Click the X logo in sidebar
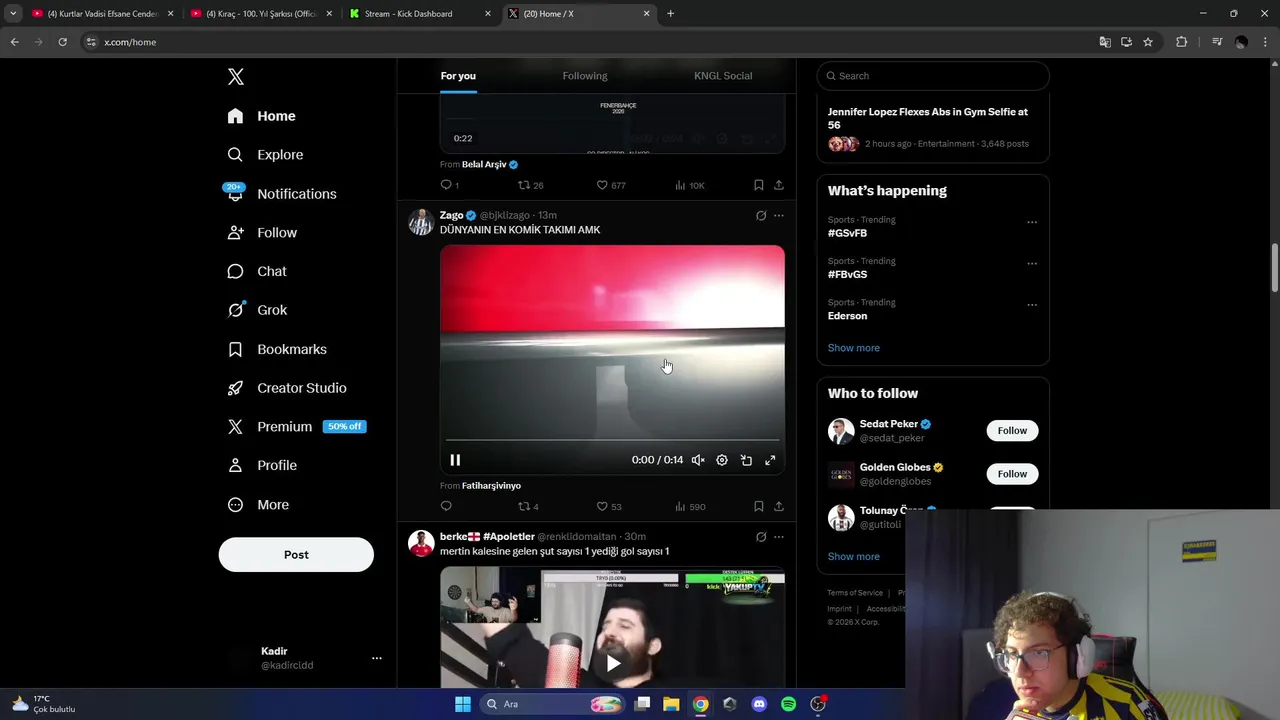The height and width of the screenshot is (720, 1280). tap(235, 77)
